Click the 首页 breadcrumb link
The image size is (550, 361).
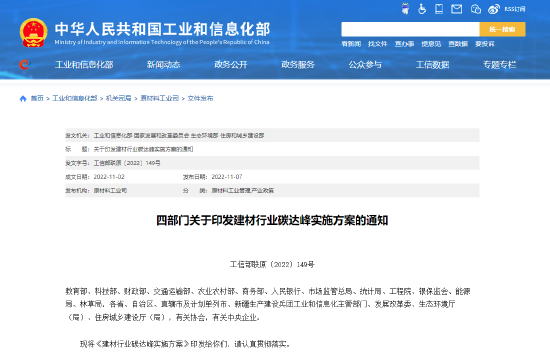pos(37,98)
